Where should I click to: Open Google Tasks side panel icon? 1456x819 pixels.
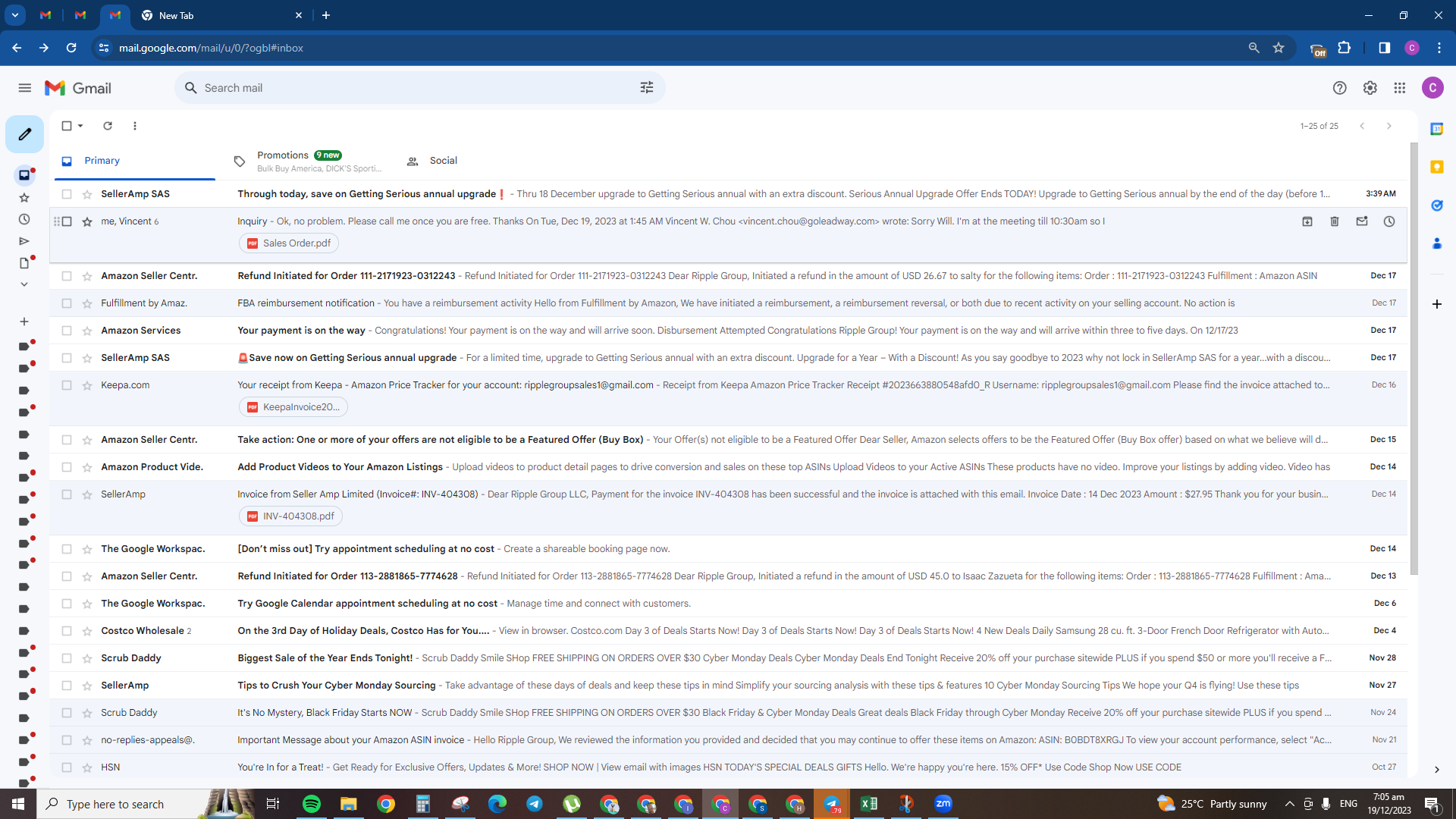pyautogui.click(x=1436, y=206)
